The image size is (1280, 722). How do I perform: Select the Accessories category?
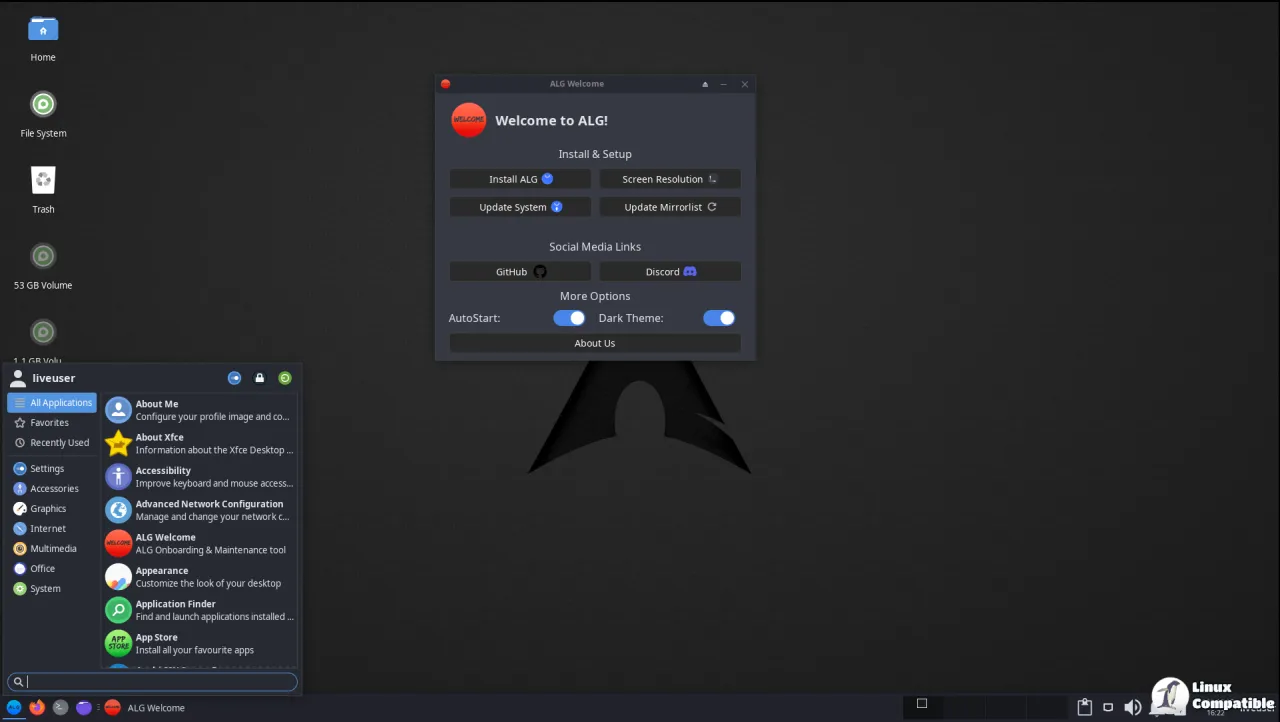pos(52,489)
